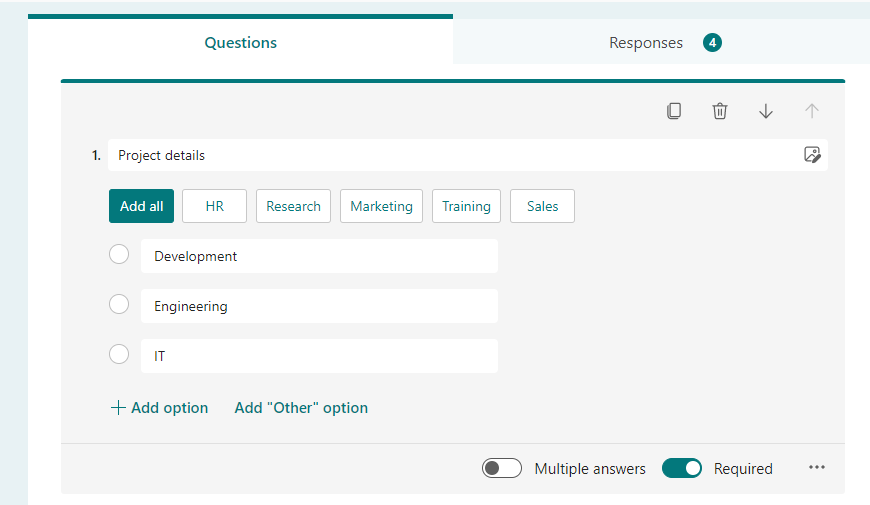Select IT radio option
The image size is (870, 505).
tap(119, 354)
